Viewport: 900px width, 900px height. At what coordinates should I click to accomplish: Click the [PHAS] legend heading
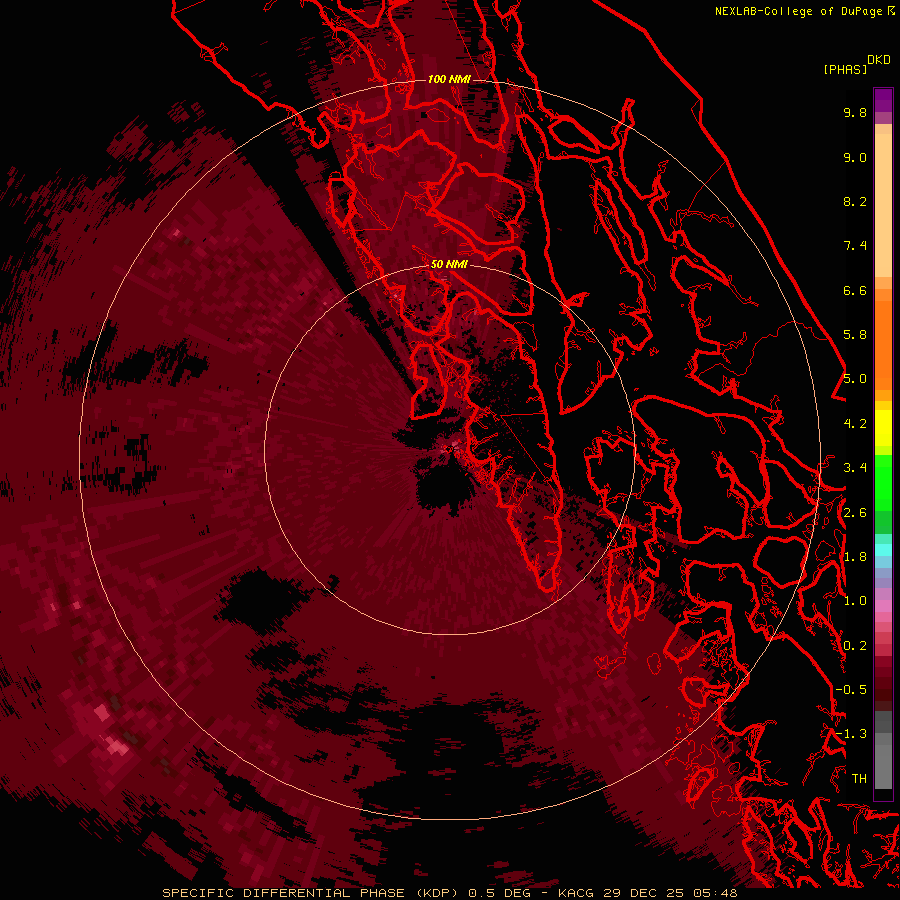845,69
